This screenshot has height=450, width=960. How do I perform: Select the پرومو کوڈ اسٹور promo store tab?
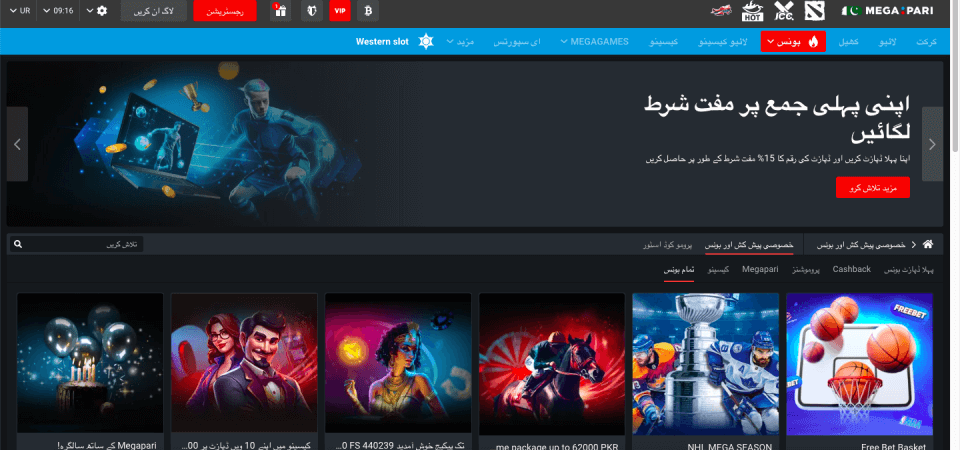(667, 244)
